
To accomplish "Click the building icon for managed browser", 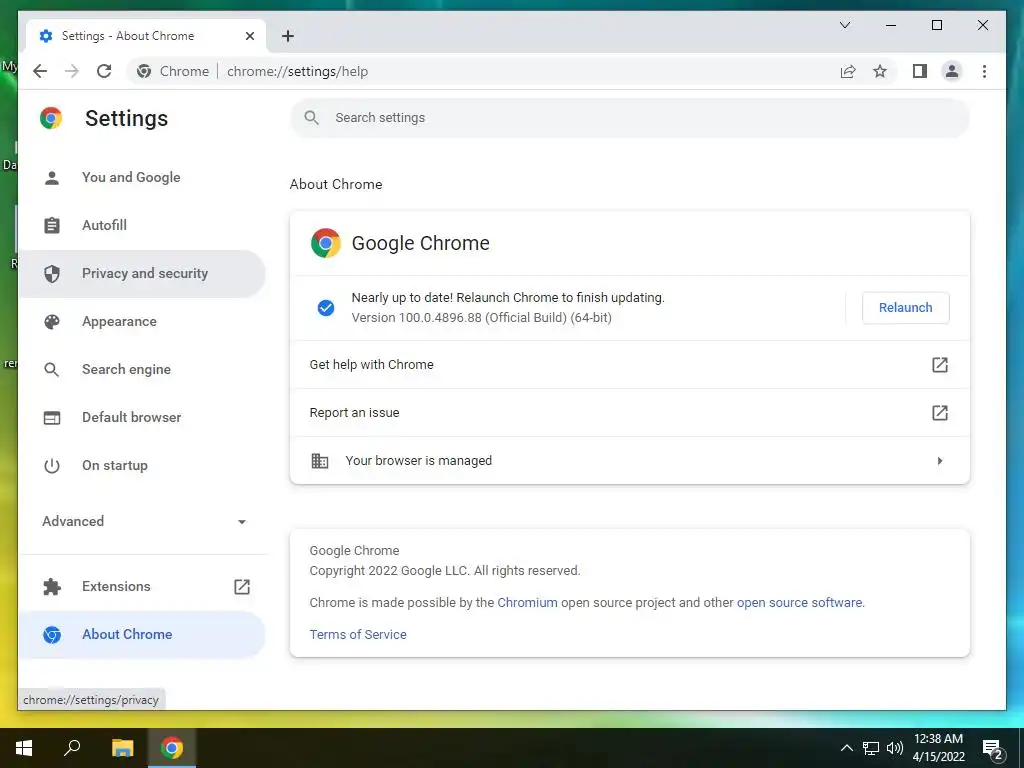I will pos(319,460).
